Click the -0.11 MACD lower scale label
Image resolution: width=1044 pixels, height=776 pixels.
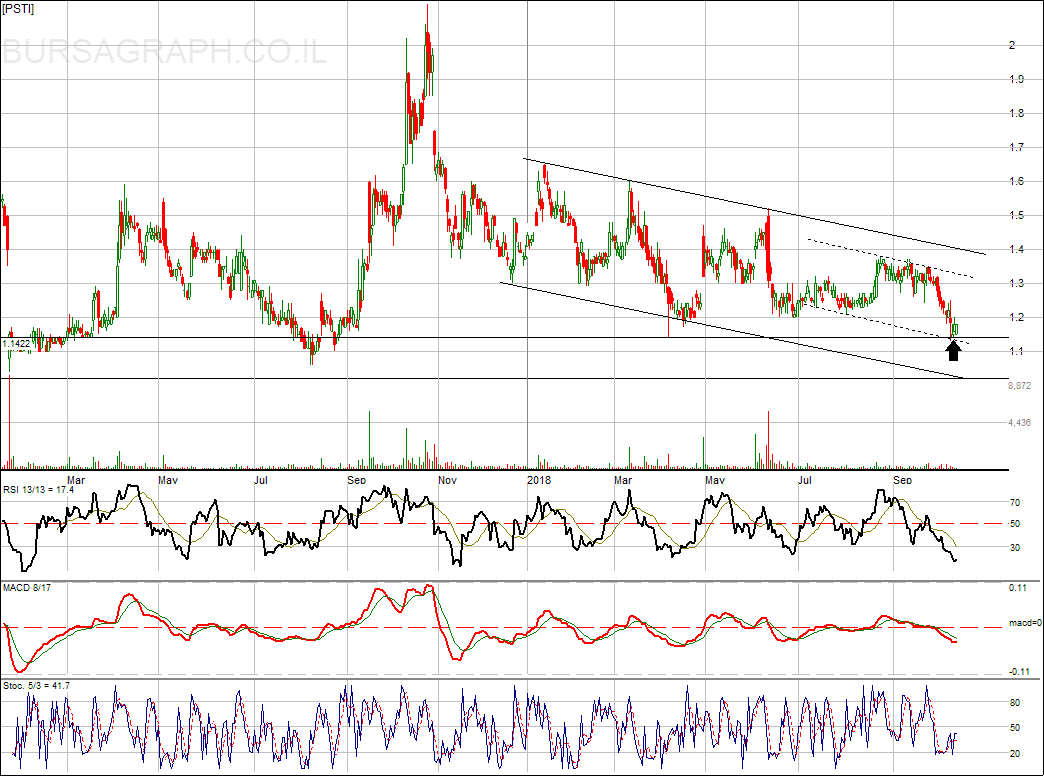click(x=1018, y=671)
